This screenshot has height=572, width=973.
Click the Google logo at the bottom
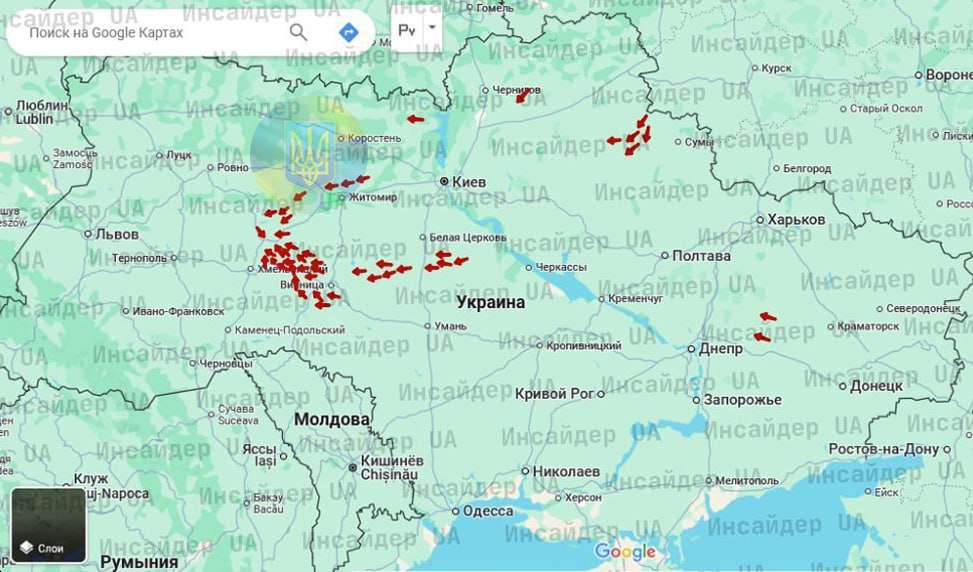click(625, 552)
